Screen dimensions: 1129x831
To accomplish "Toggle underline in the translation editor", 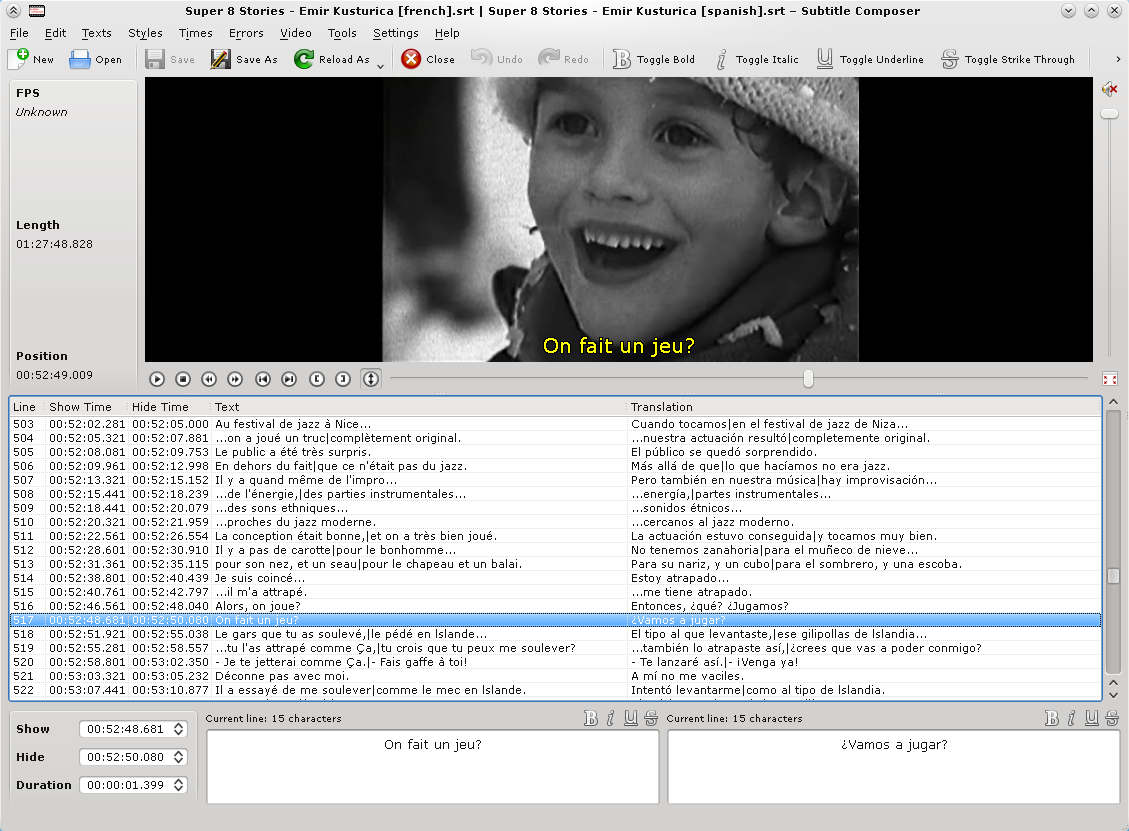I will point(1092,718).
